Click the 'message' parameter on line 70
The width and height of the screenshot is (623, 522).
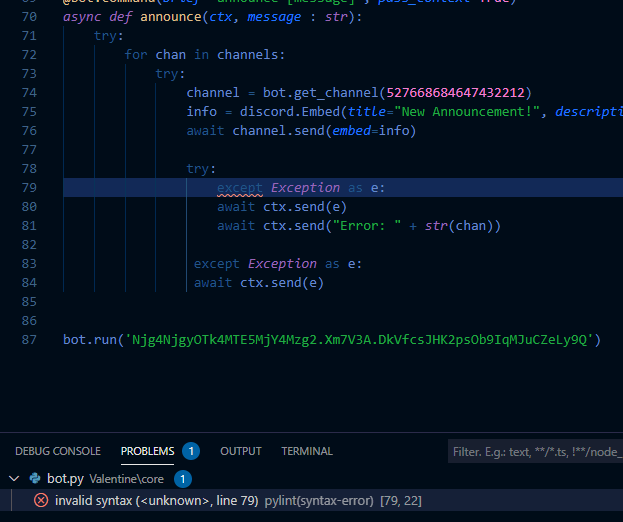point(274,17)
